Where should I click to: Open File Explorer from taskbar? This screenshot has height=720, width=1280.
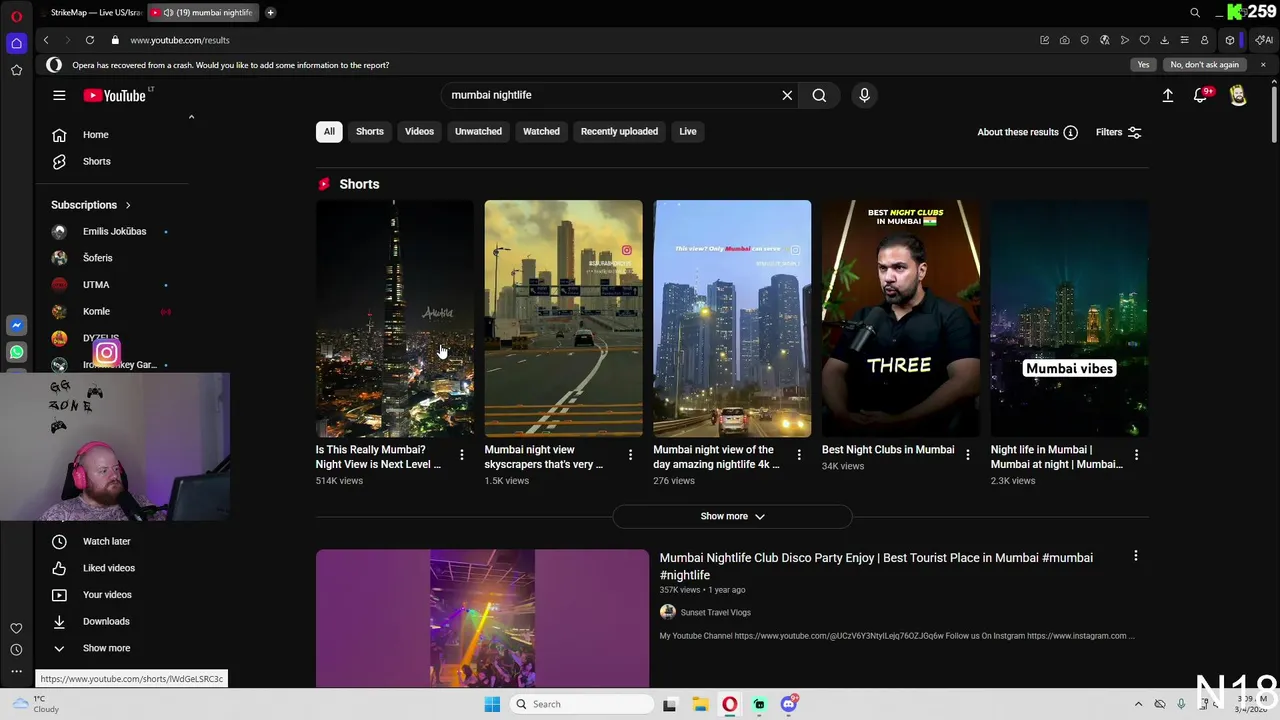pyautogui.click(x=700, y=704)
